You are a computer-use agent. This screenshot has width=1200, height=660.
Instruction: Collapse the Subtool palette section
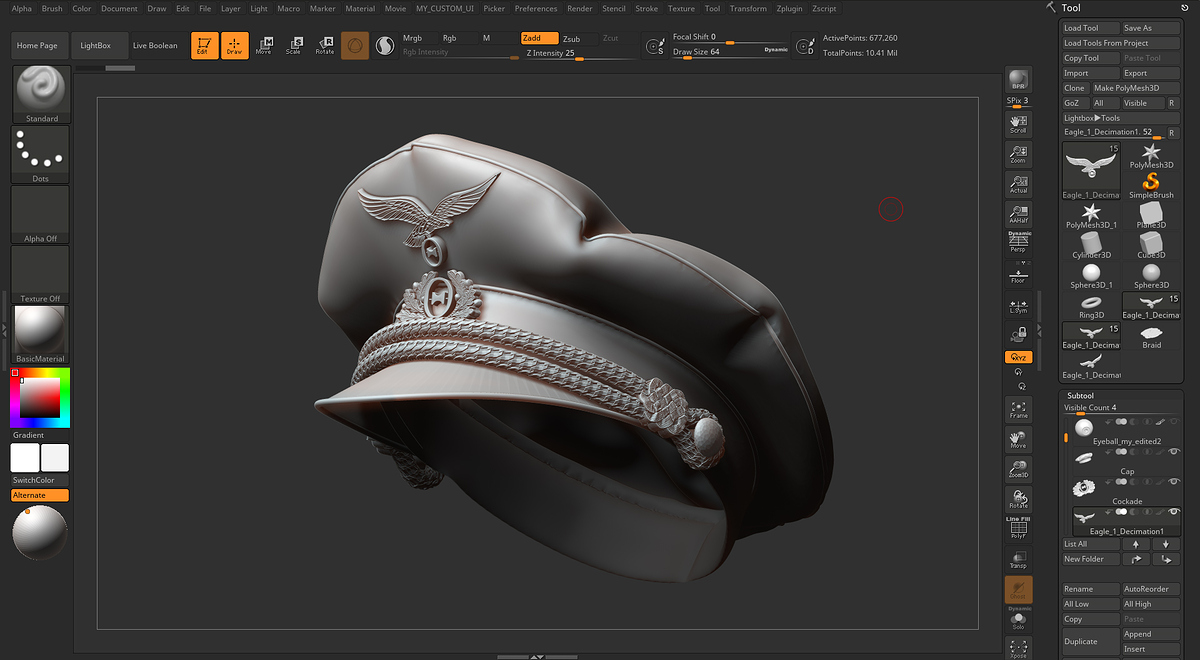point(1081,396)
